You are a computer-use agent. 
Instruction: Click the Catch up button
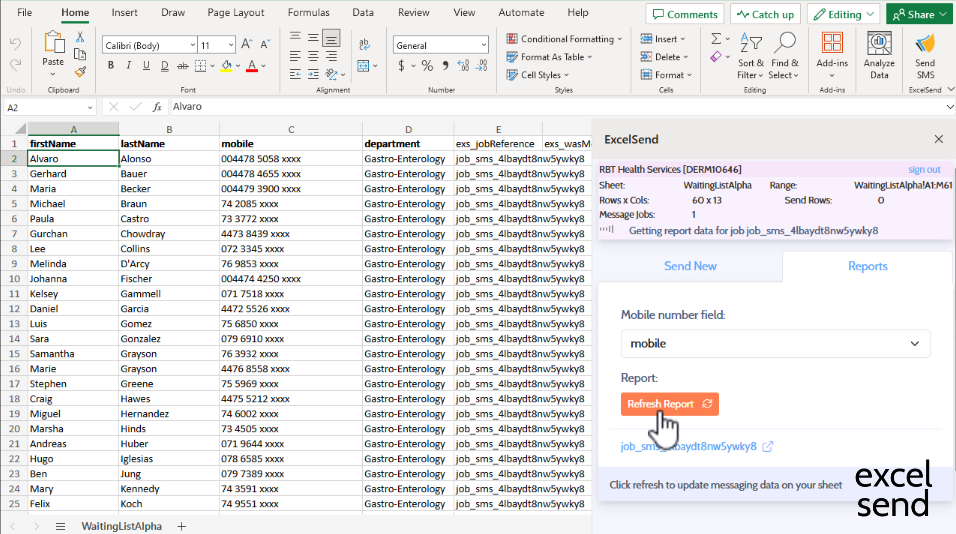tap(766, 14)
